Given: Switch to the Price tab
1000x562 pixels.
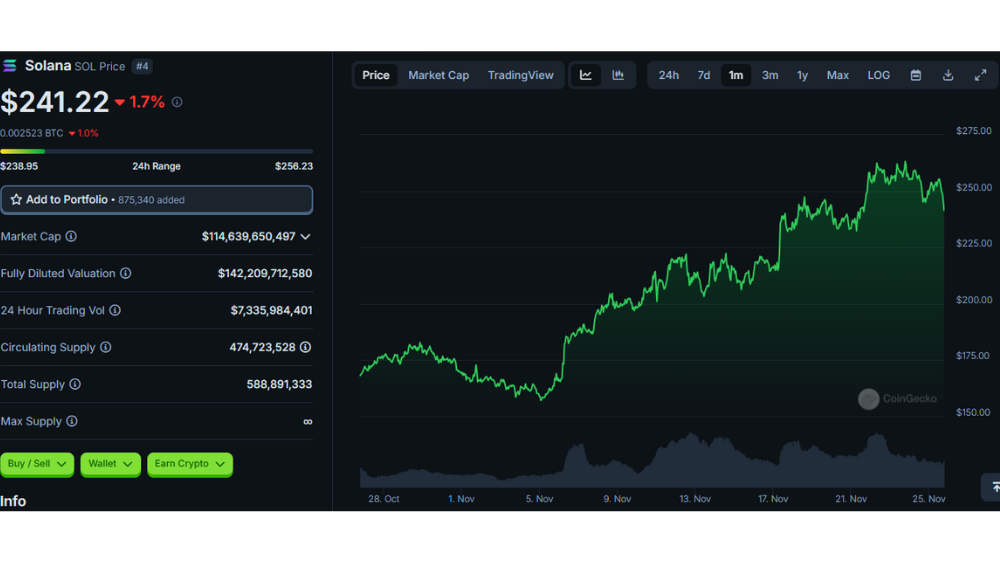Looking at the screenshot, I should (x=376, y=75).
